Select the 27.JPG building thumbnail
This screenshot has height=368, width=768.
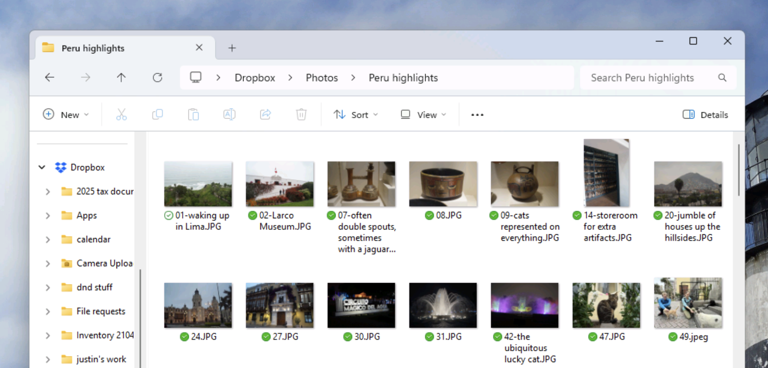coord(280,305)
